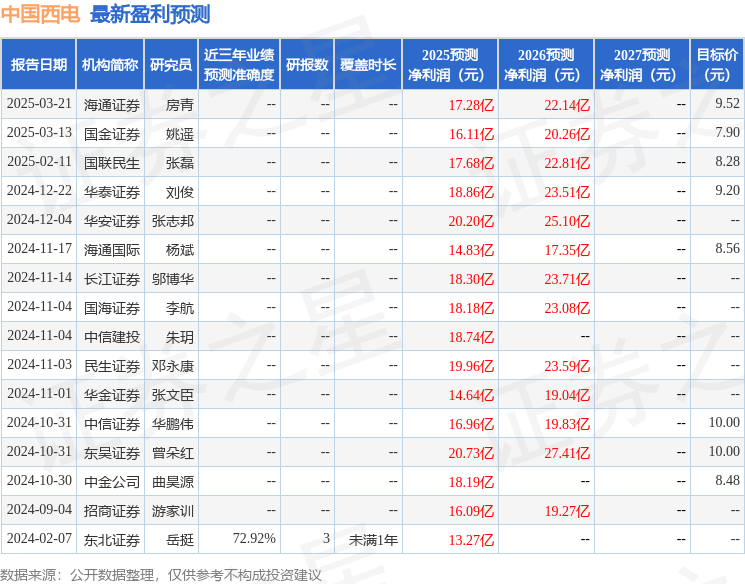Click the date 2025-03-21

click(x=39, y=104)
